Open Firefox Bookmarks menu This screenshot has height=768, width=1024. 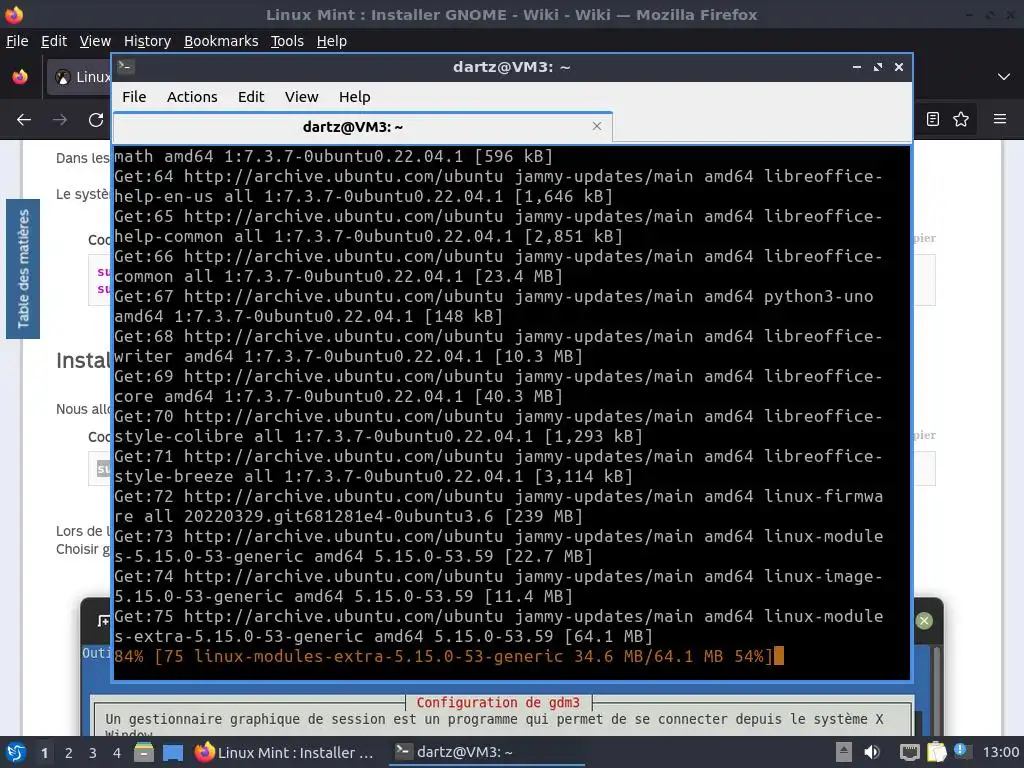221,41
